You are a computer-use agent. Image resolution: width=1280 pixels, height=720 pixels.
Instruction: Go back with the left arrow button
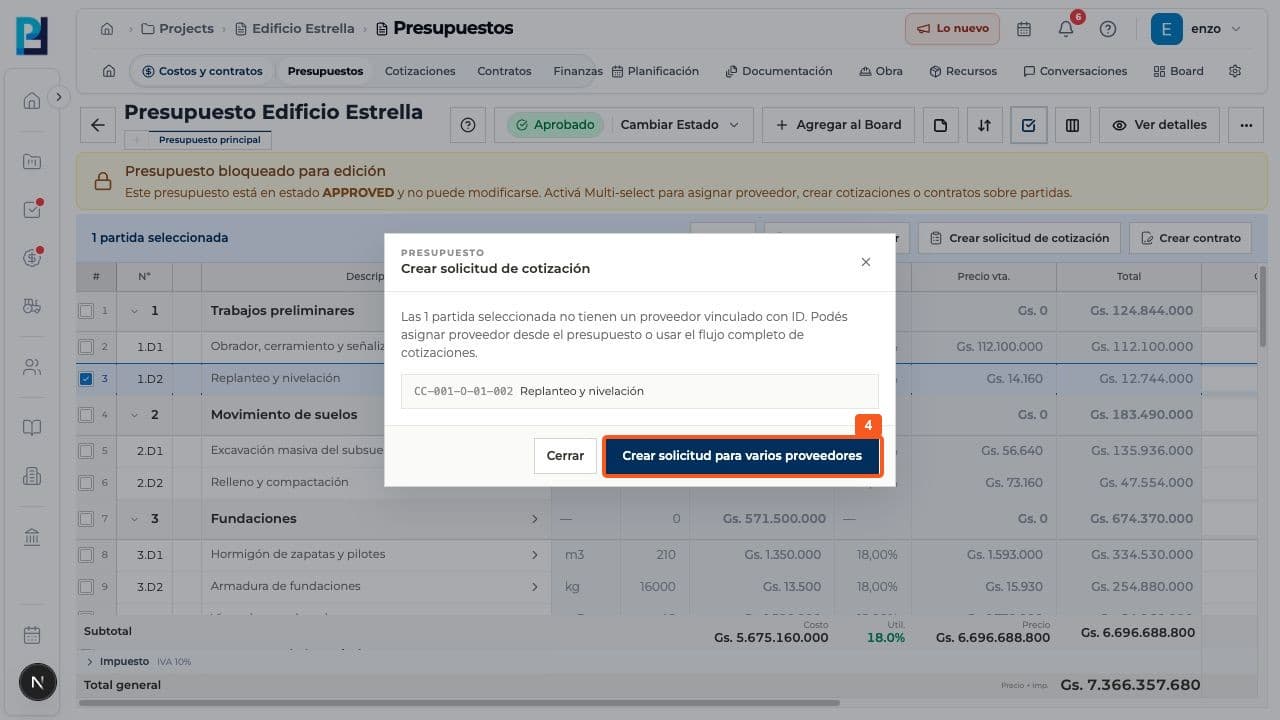pyautogui.click(x=97, y=125)
